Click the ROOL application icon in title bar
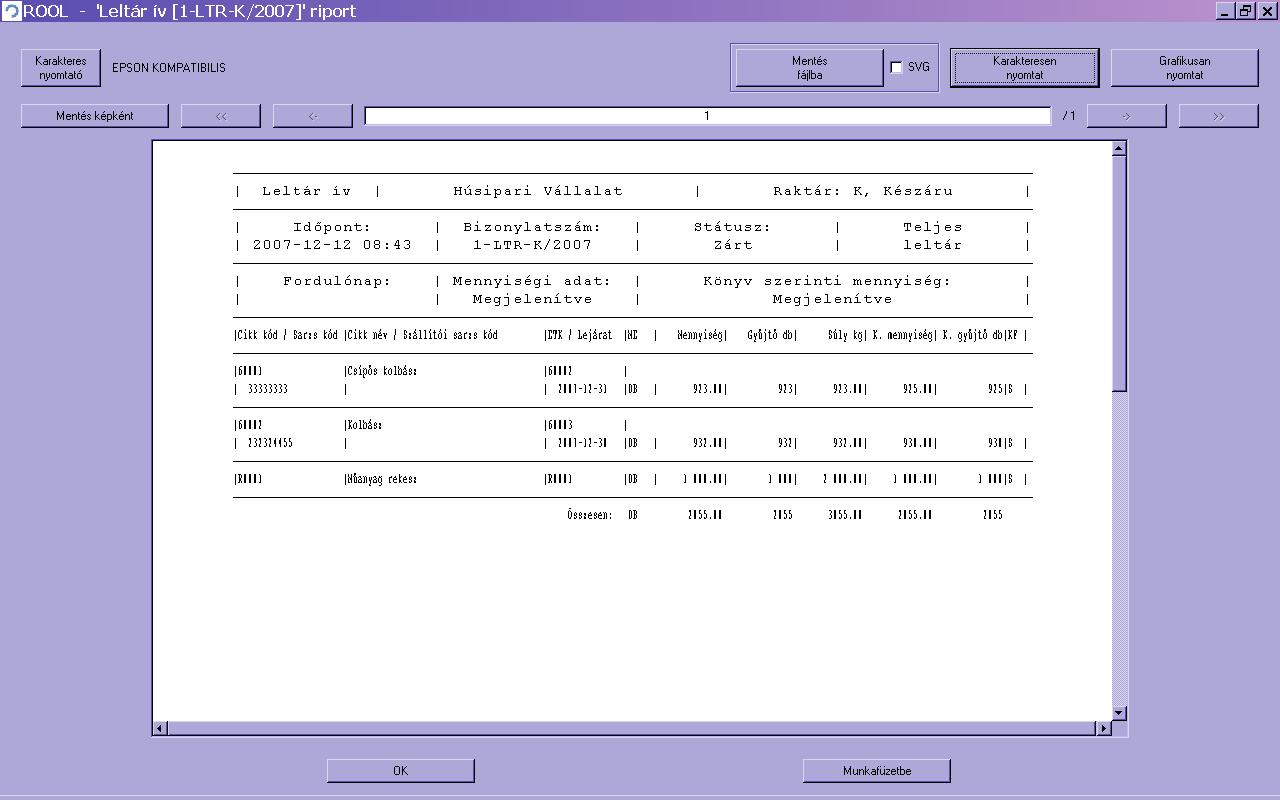The height and width of the screenshot is (800, 1280). (11, 11)
